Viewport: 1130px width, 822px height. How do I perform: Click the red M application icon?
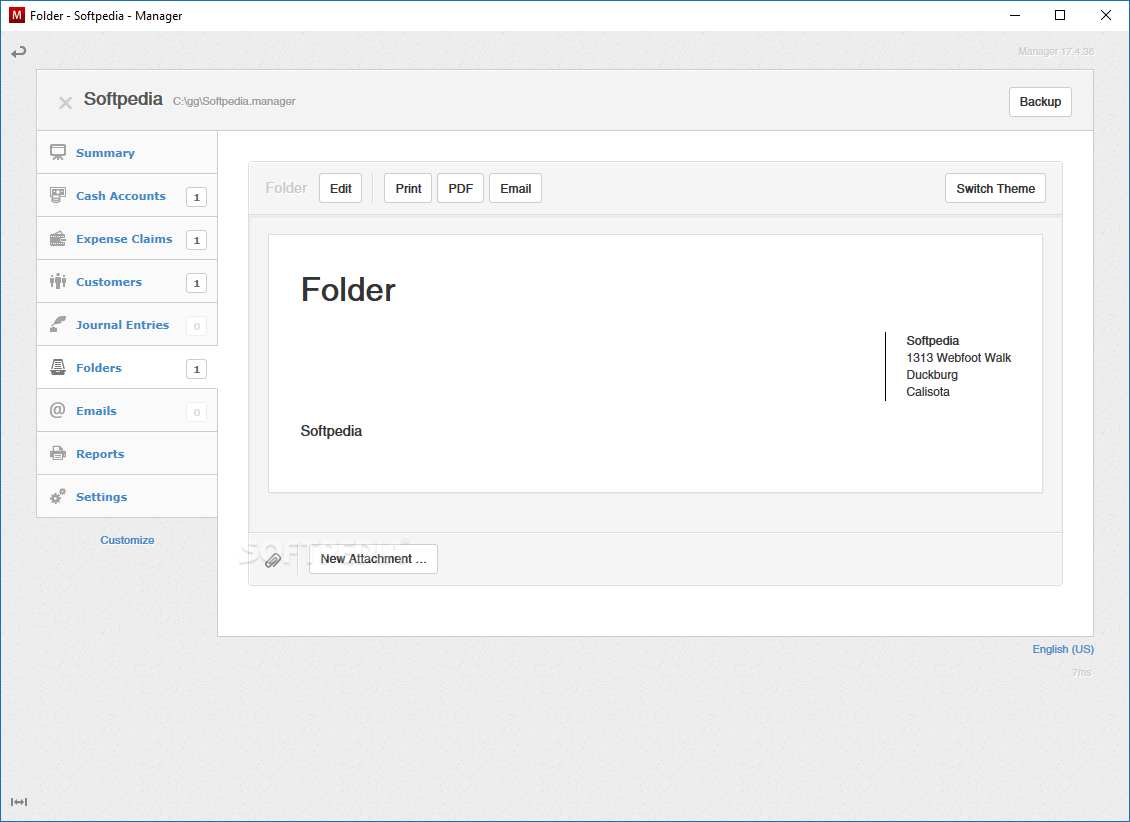[x=17, y=15]
